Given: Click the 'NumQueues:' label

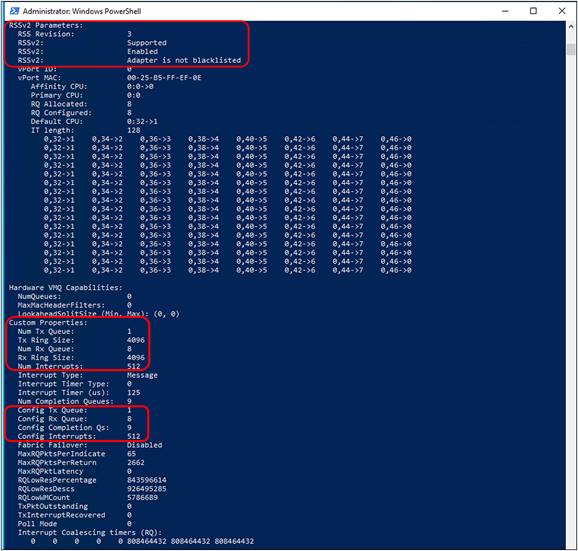Looking at the screenshot, I should 39,297.
